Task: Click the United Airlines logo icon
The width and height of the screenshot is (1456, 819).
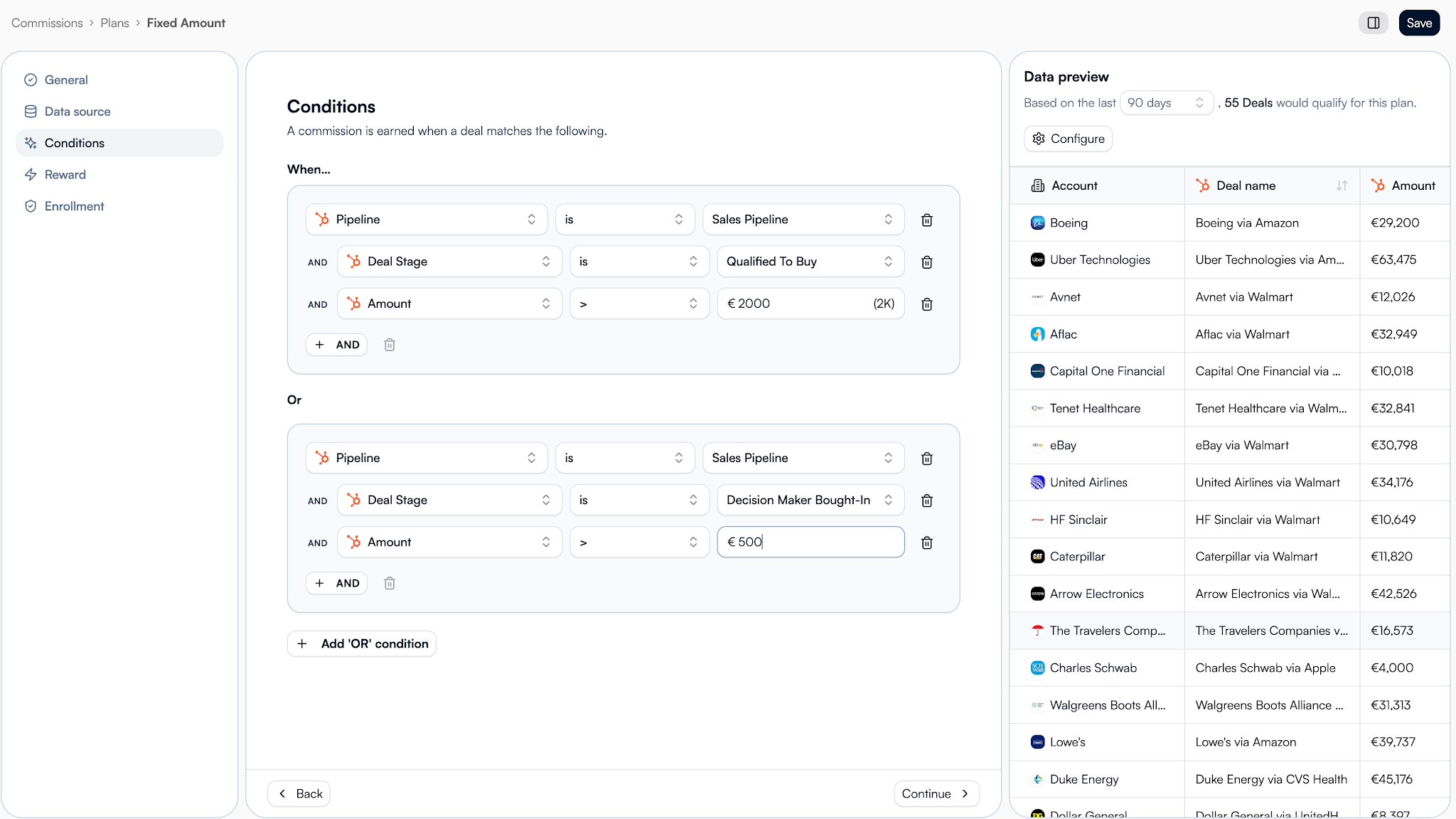Action: click(1037, 482)
